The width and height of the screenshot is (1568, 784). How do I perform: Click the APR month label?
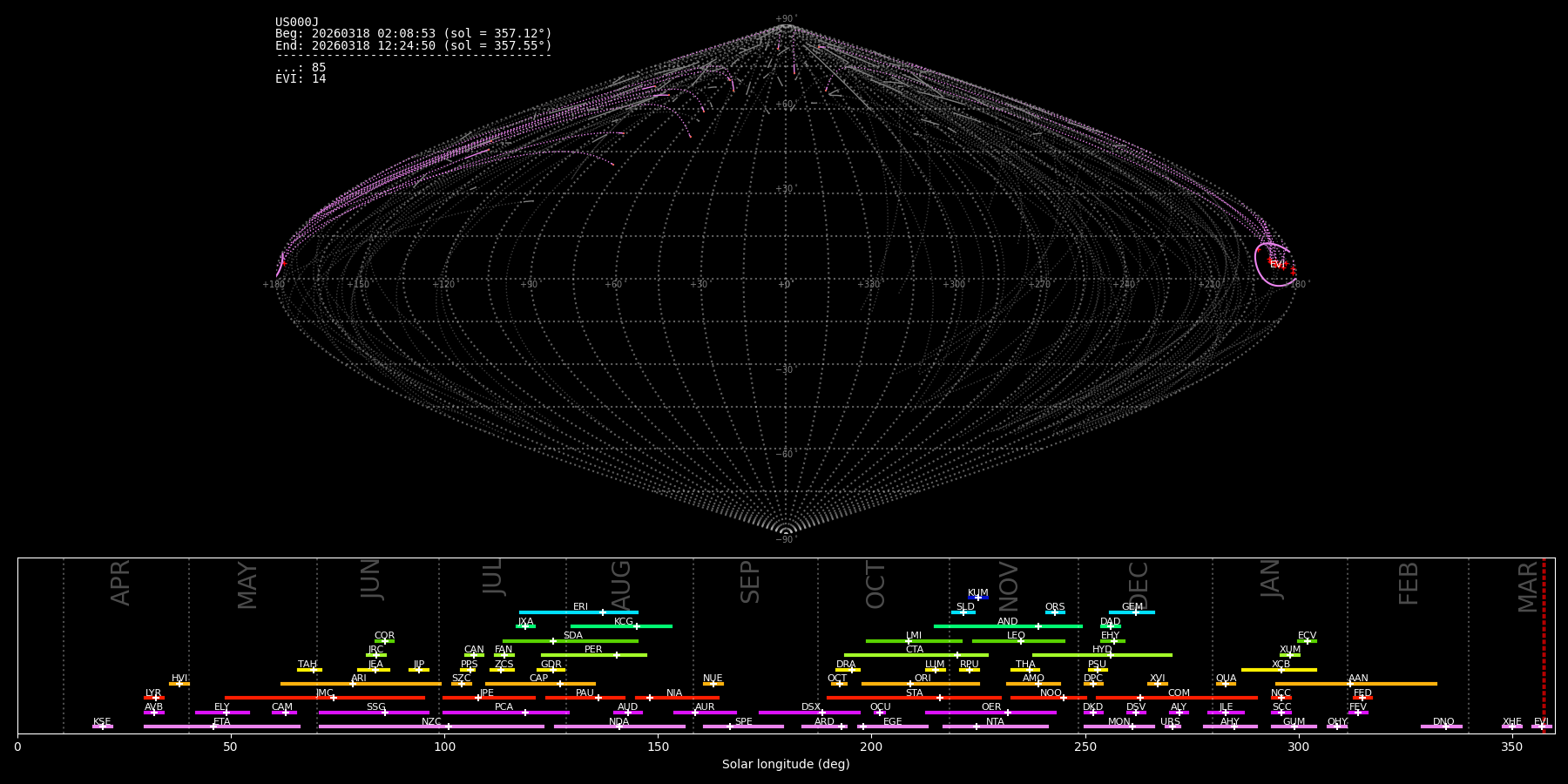[120, 583]
